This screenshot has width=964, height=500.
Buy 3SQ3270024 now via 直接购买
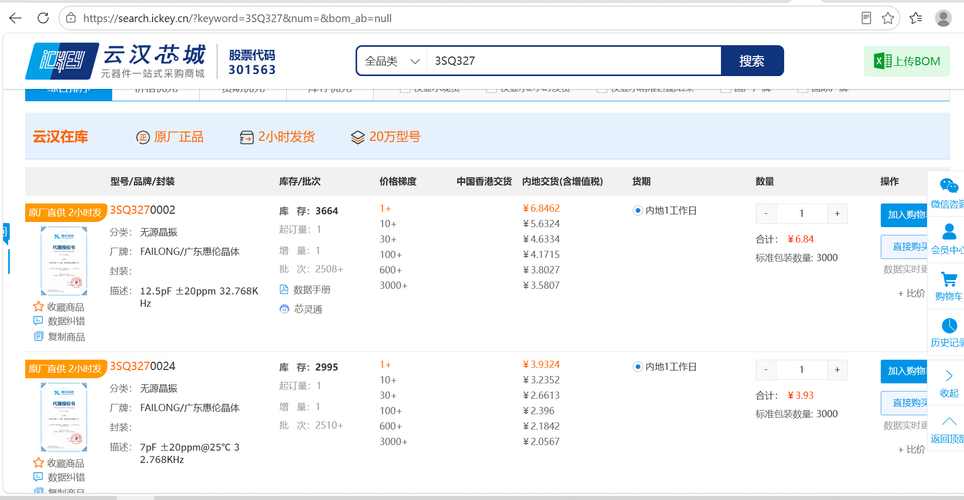[905, 402]
